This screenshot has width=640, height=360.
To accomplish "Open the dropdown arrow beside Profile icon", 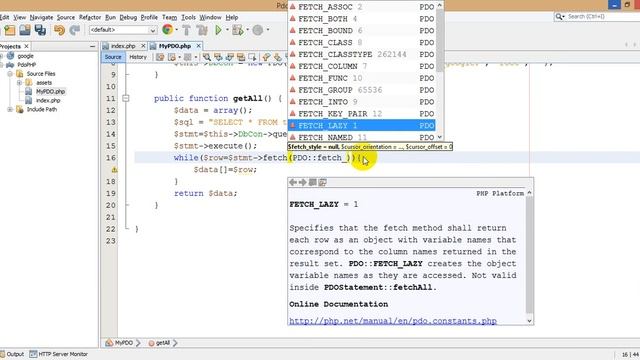I will [x=268, y=30].
